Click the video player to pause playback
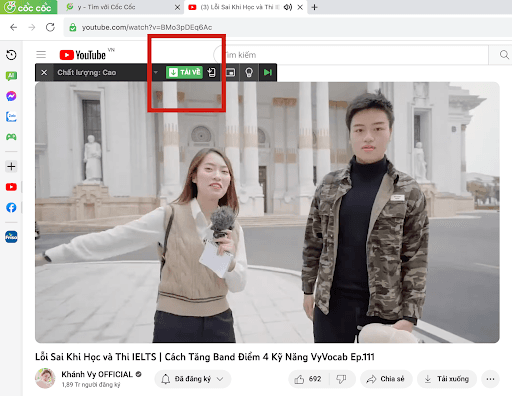512x396 pixels. click(x=267, y=212)
